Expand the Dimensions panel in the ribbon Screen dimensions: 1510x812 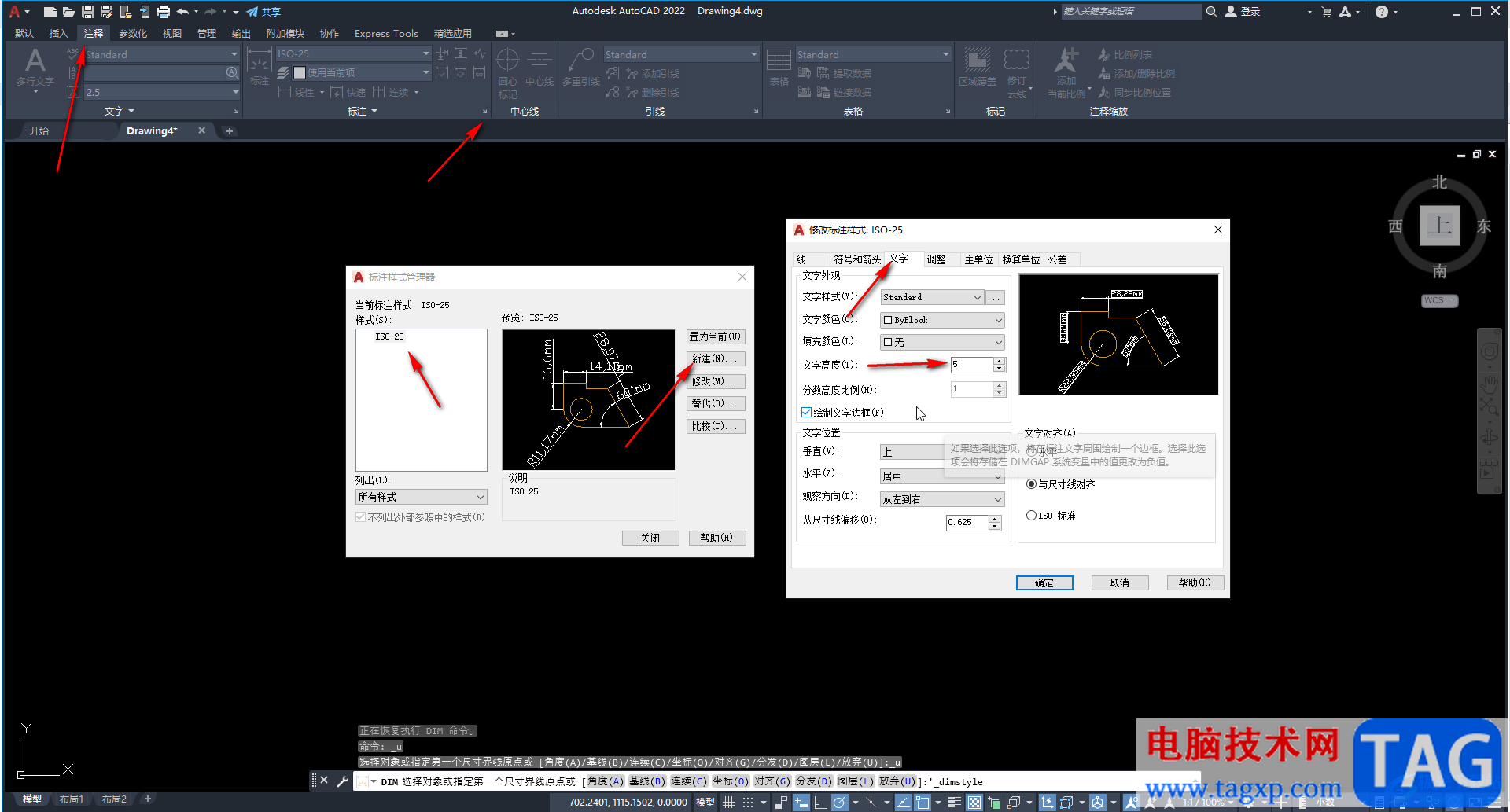[363, 112]
